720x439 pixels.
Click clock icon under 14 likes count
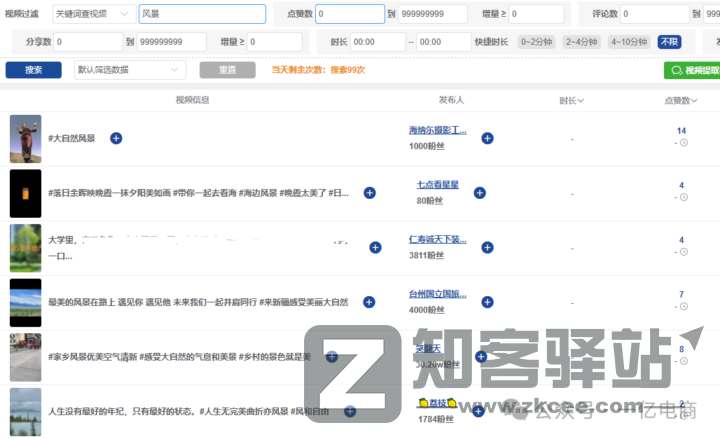(x=684, y=142)
